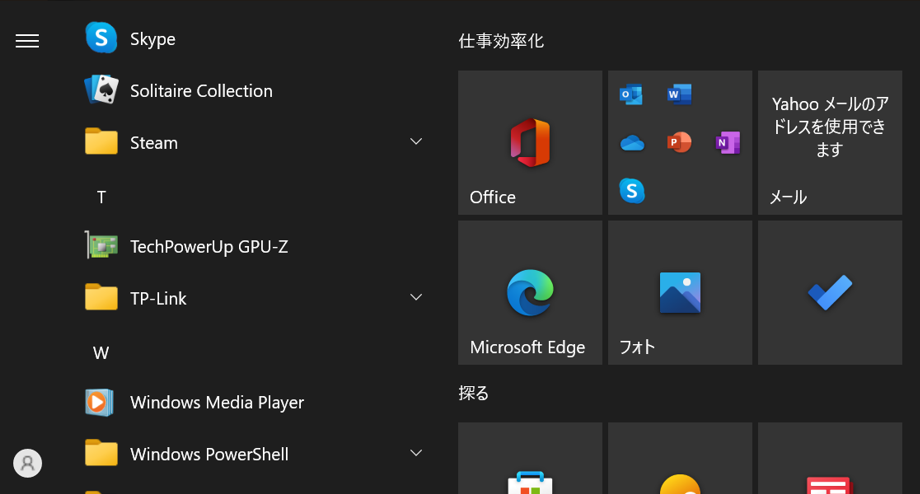Screen dimensions: 920x494
Task: Click the user account avatar icon
Action: (28, 463)
